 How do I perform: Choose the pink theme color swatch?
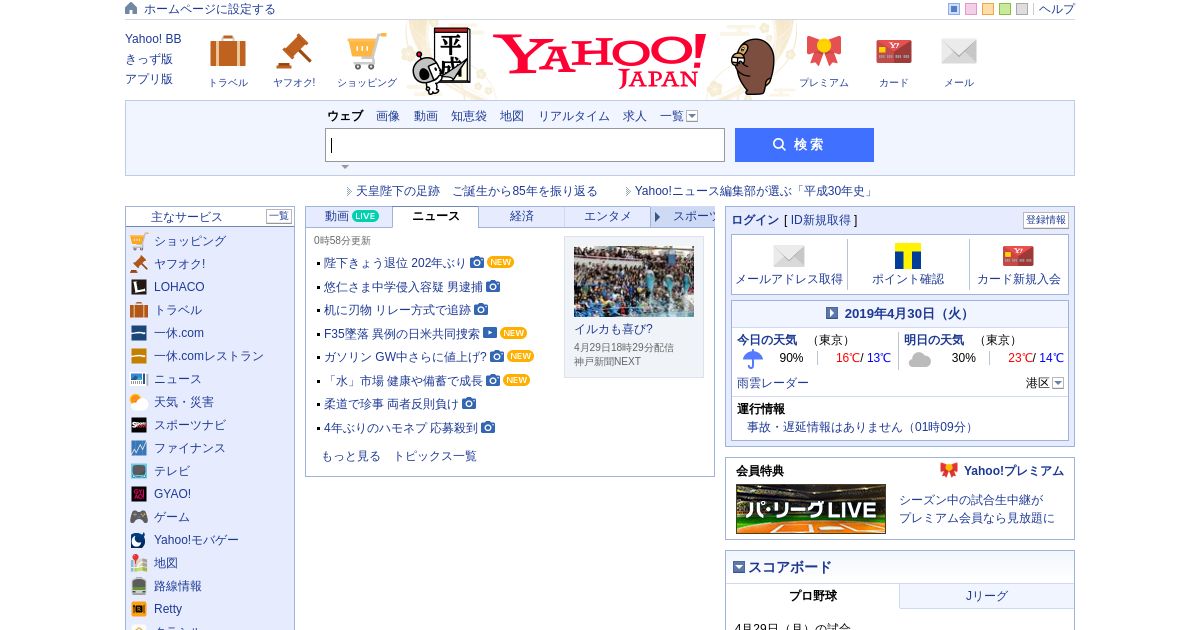(971, 9)
